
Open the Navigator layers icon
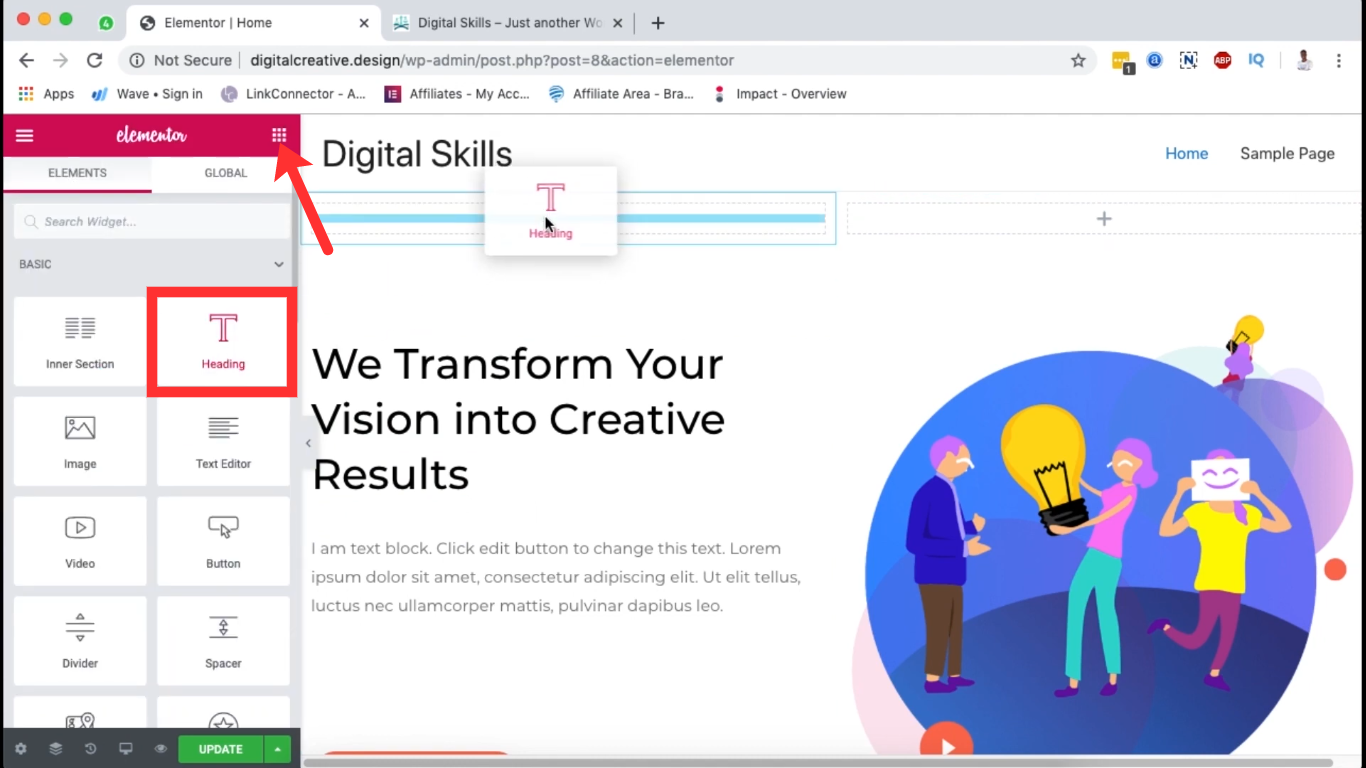[x=55, y=749]
